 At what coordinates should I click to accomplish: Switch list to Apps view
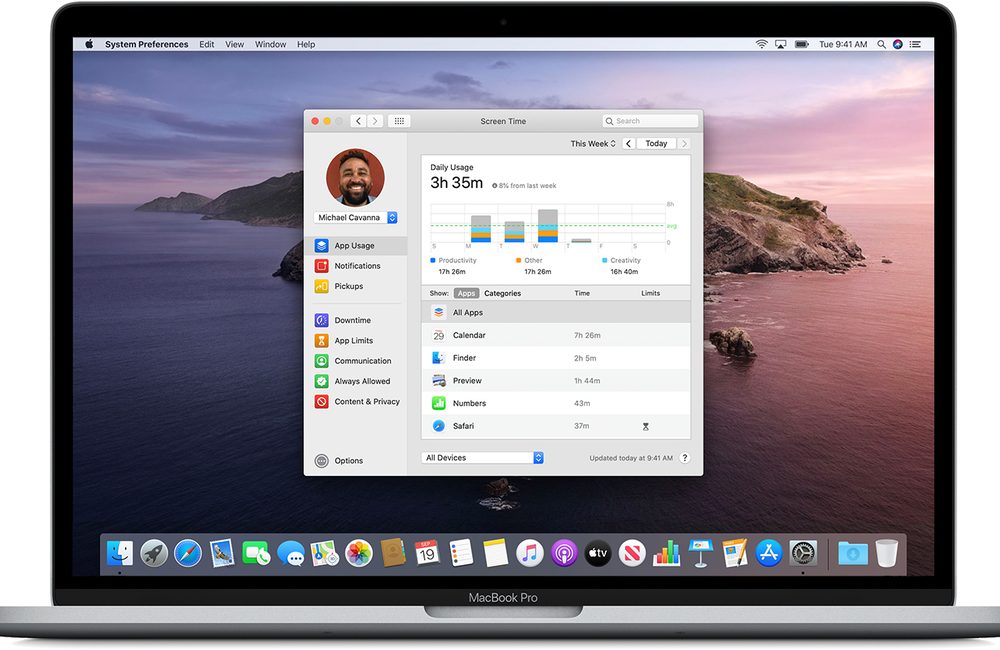[466, 293]
